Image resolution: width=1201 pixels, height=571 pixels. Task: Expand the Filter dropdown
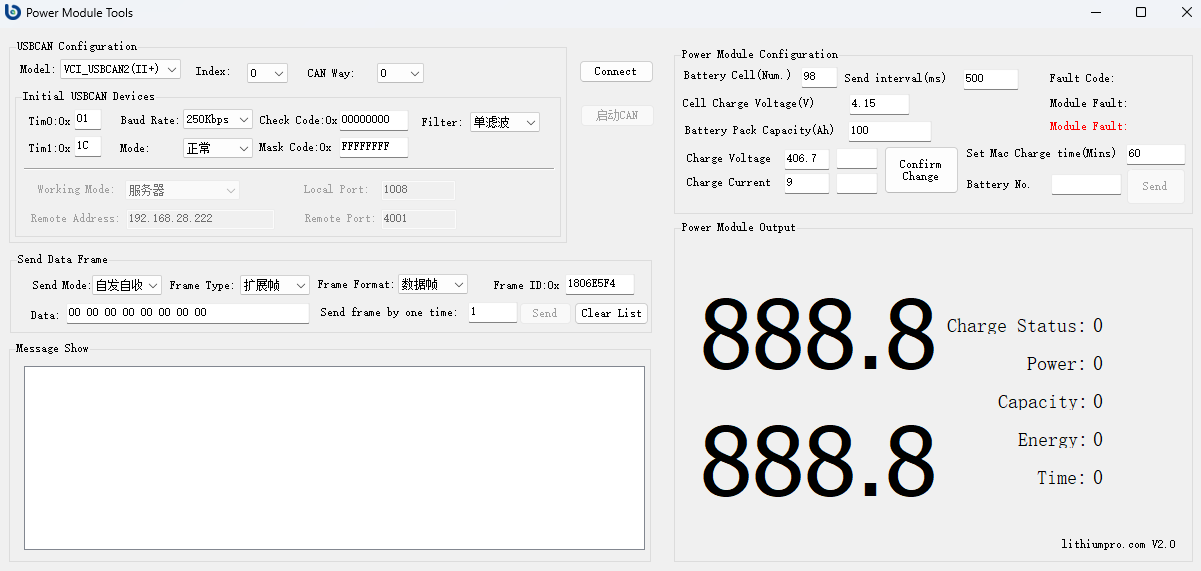click(x=505, y=122)
